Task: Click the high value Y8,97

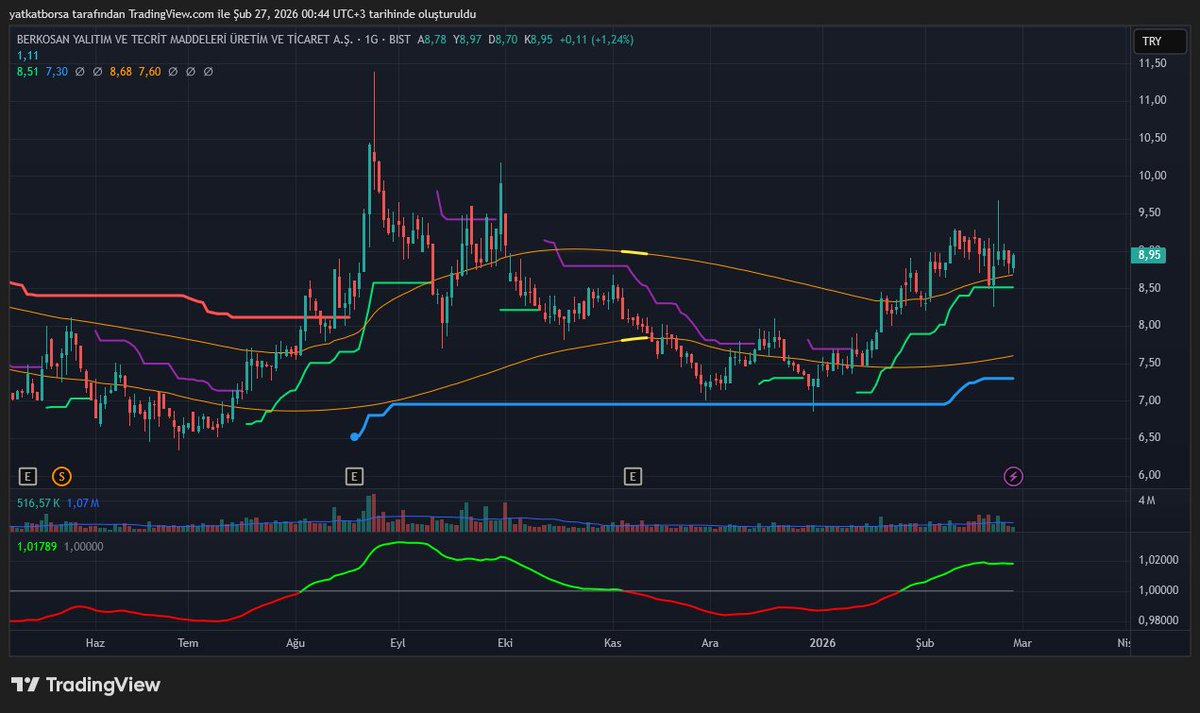Action: (468, 39)
